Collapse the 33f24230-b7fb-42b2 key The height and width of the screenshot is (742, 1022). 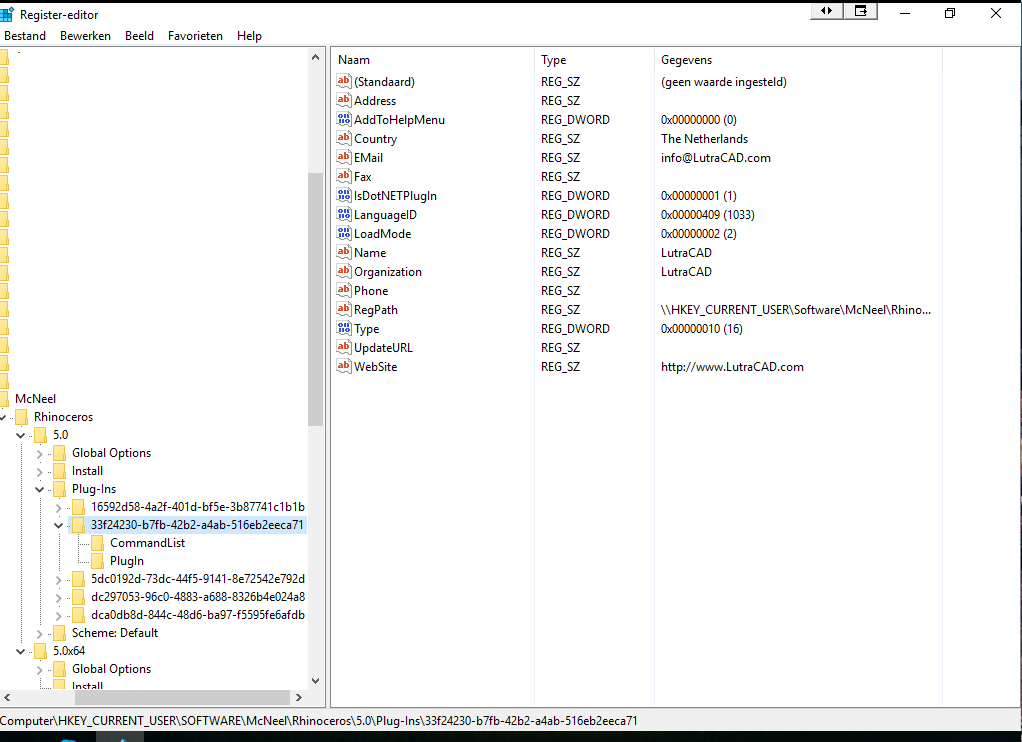(59, 525)
